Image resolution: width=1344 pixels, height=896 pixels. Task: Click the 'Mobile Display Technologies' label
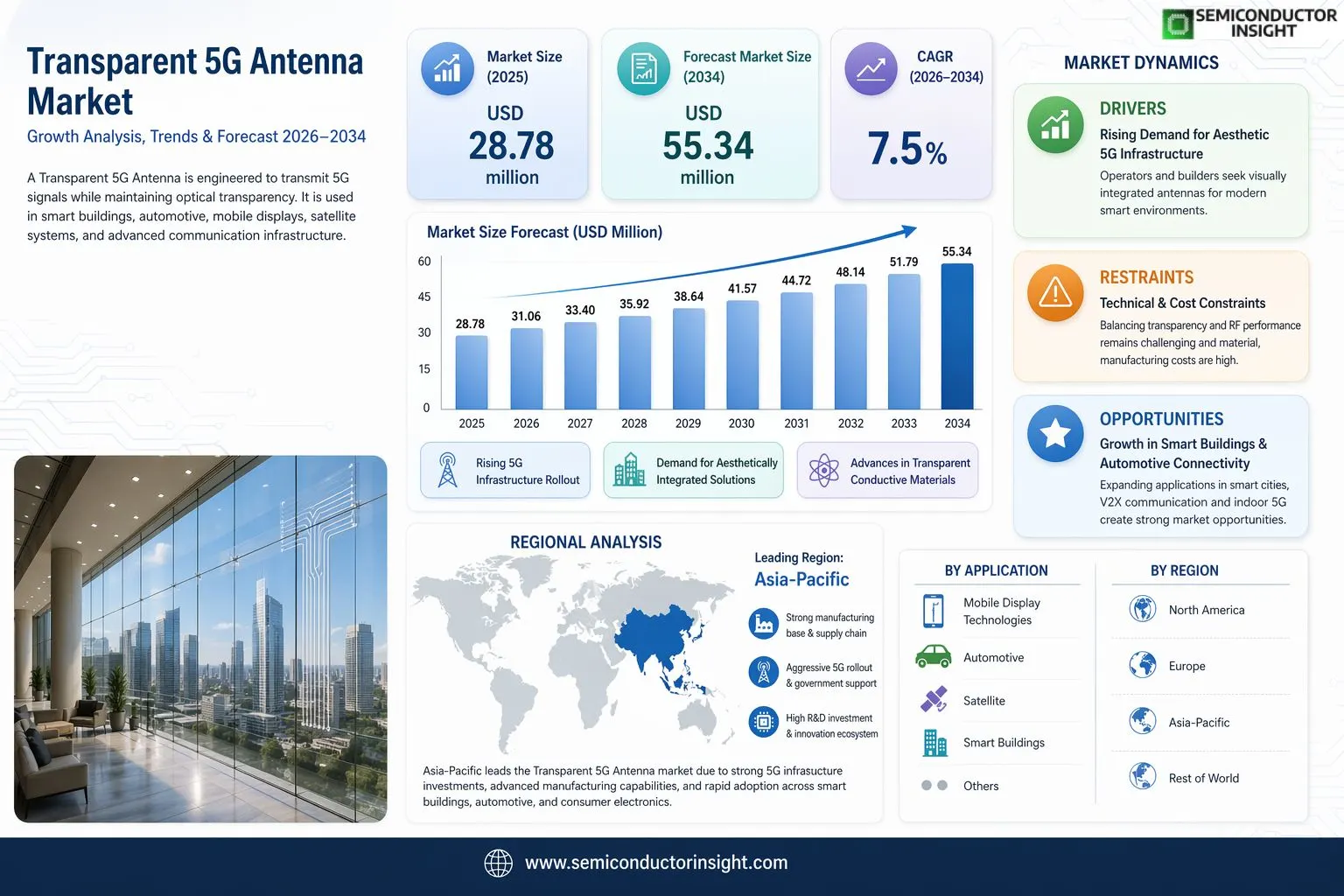1002,612
